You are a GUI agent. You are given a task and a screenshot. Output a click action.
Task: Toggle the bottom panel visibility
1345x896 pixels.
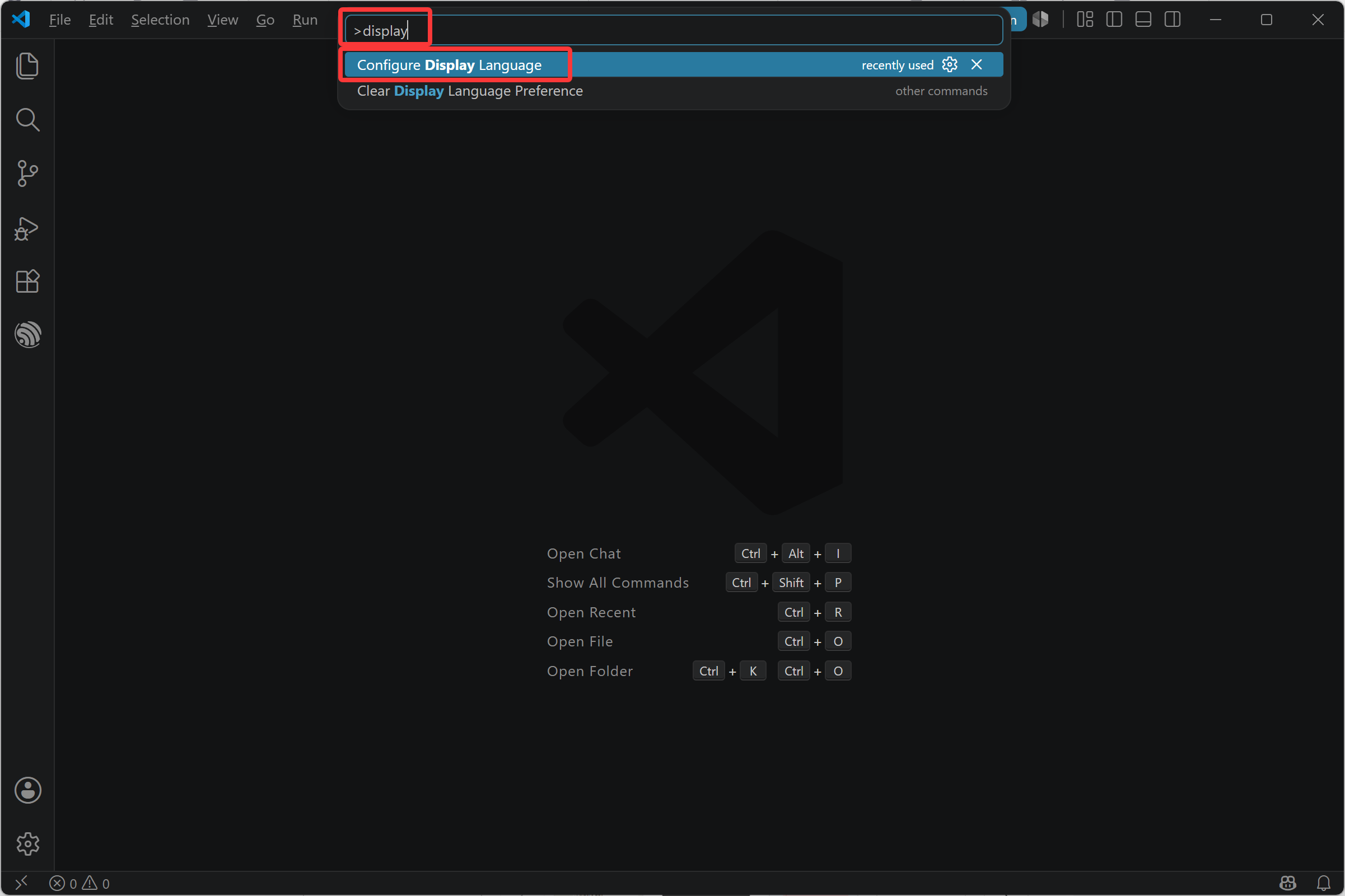[1143, 20]
